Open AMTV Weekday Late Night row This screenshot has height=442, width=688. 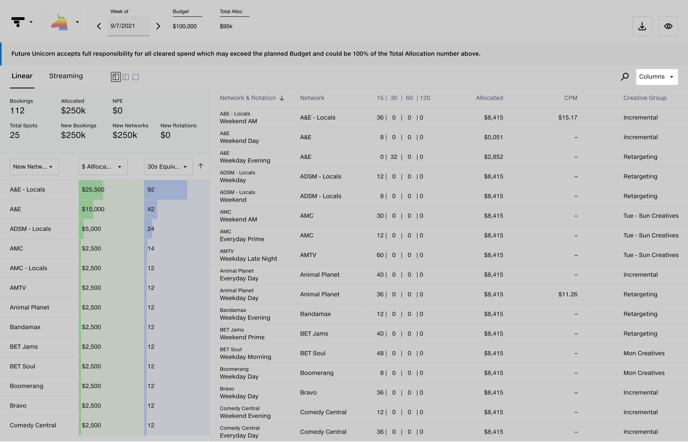click(x=449, y=255)
